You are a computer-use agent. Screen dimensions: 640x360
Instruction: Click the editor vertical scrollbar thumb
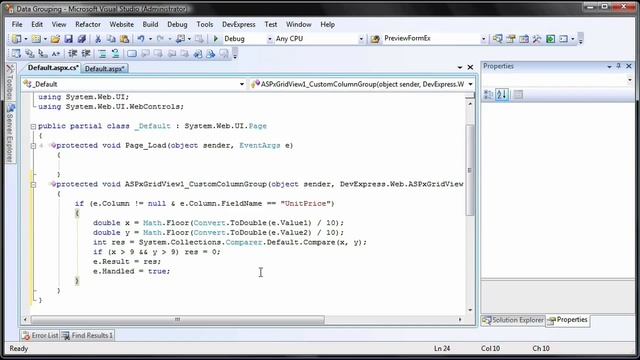click(x=470, y=170)
